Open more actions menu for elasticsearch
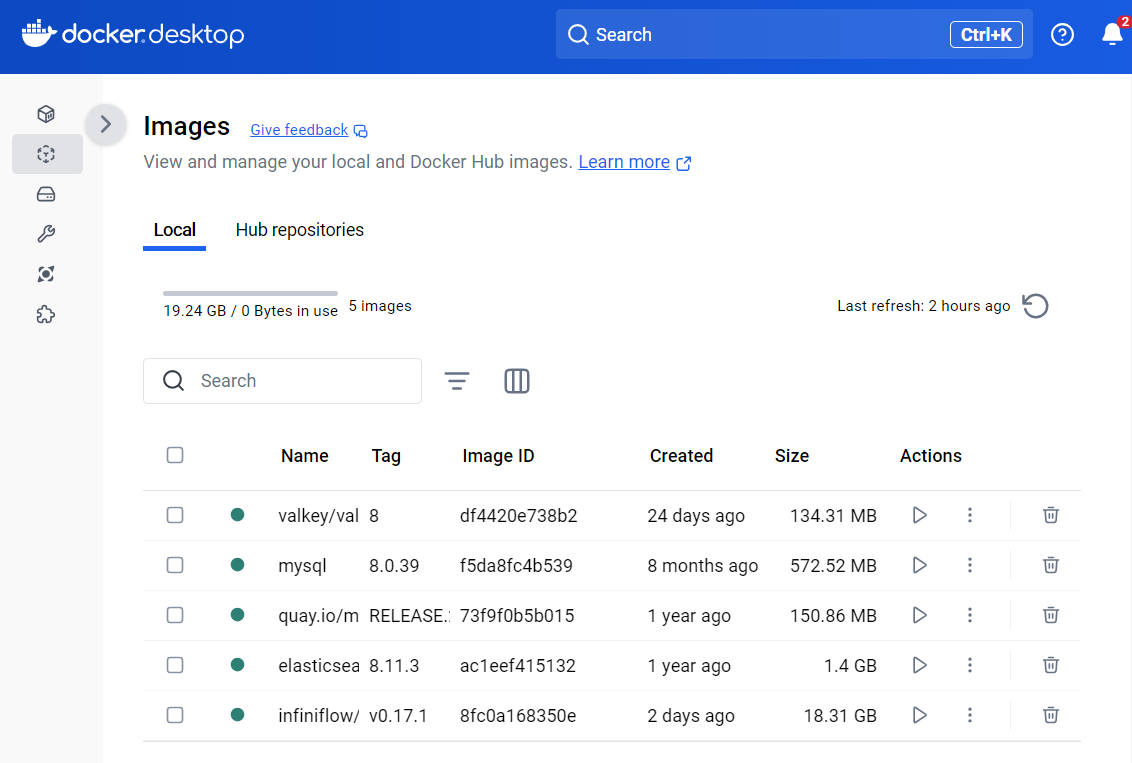 970,665
